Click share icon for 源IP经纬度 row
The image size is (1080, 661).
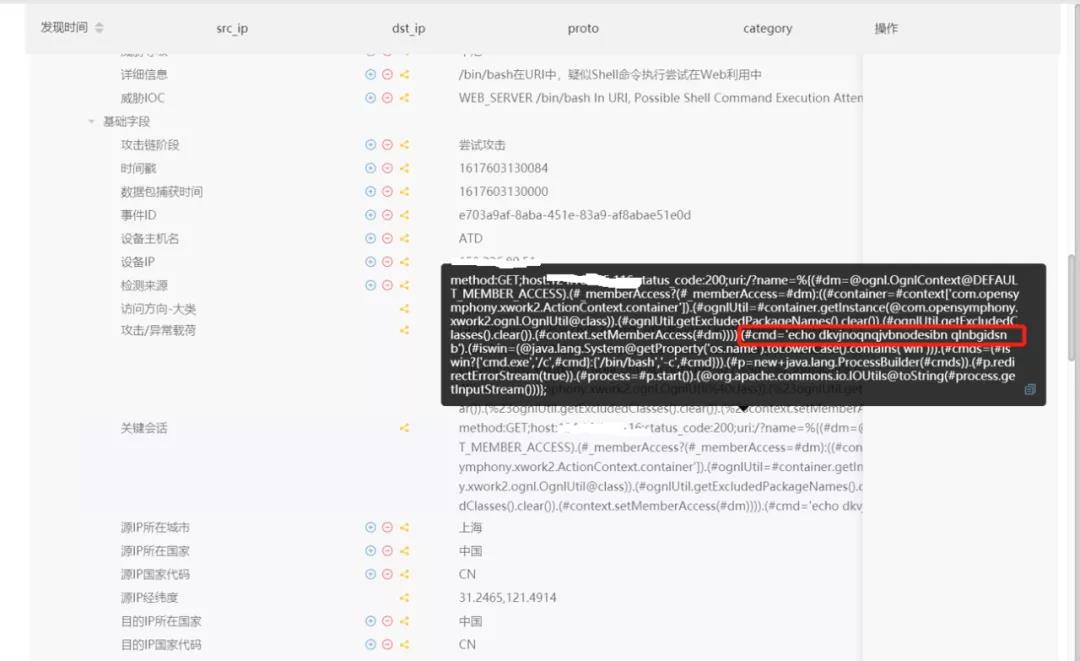(x=404, y=598)
